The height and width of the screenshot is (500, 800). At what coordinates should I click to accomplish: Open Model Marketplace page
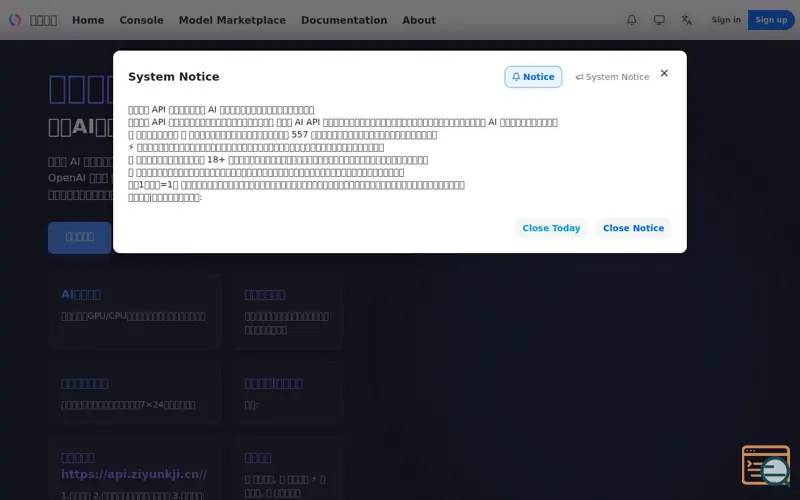pyautogui.click(x=232, y=20)
